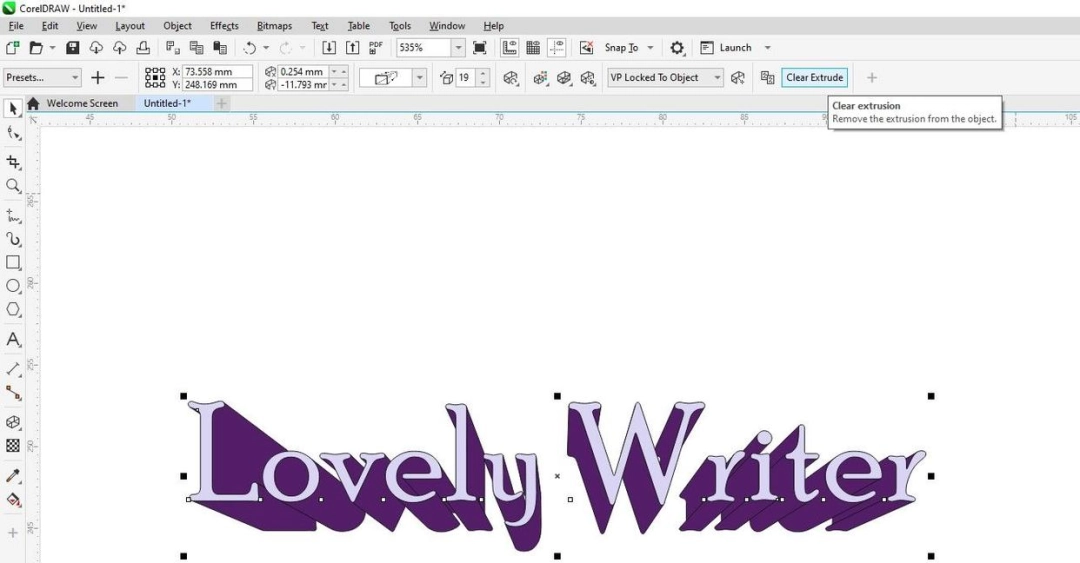This screenshot has width=1080, height=563.
Task: Click the Import icon
Action: 329,48
